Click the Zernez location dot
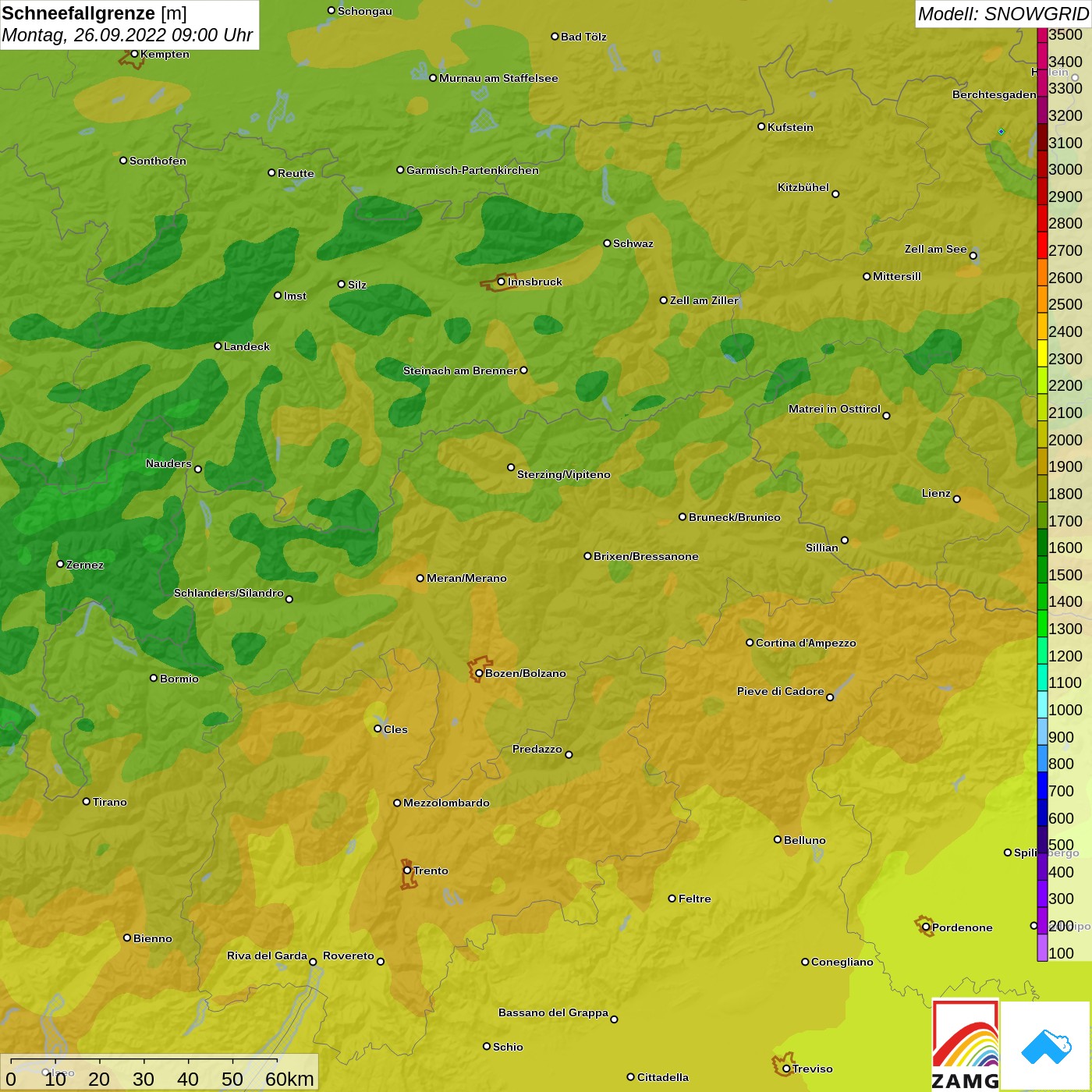 (x=60, y=564)
